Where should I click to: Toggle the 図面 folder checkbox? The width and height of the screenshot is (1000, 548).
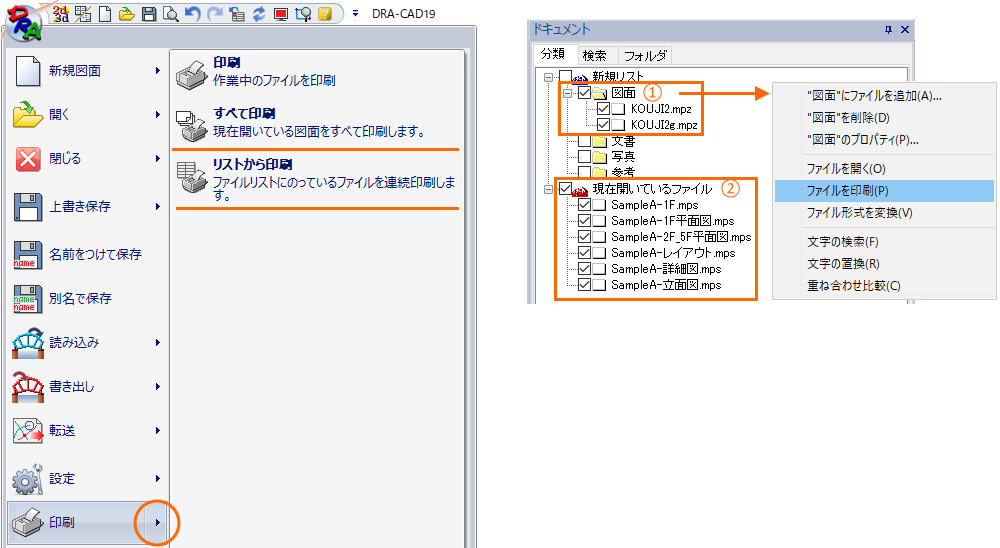(x=584, y=93)
